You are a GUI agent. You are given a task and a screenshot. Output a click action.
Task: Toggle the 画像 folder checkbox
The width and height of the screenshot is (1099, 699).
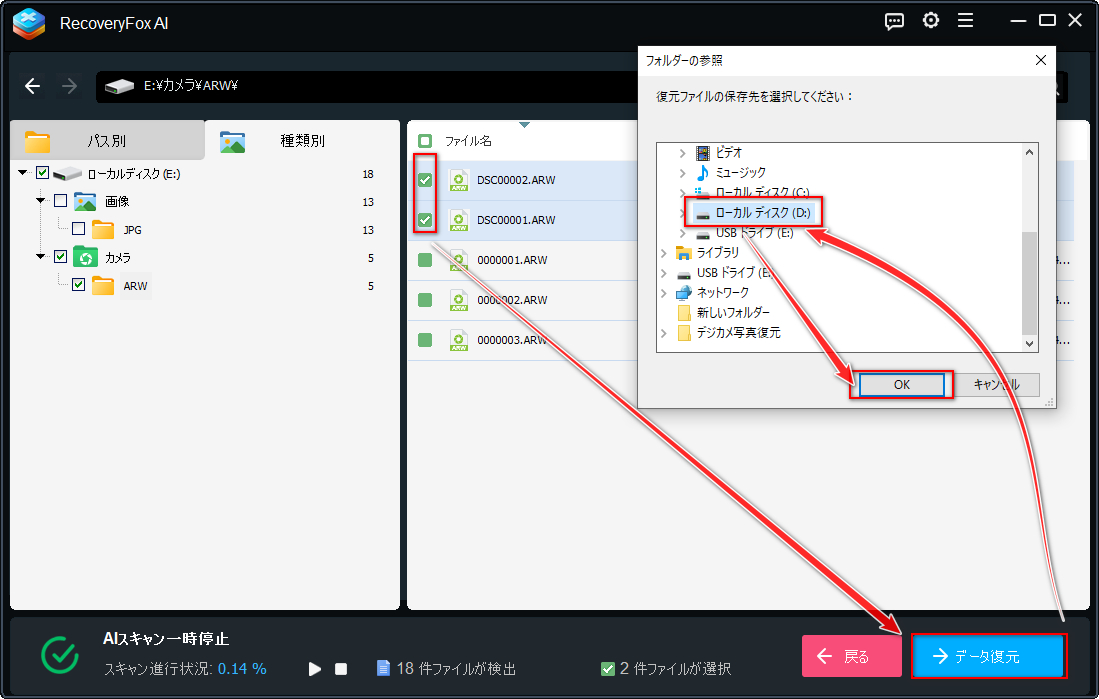(60, 201)
